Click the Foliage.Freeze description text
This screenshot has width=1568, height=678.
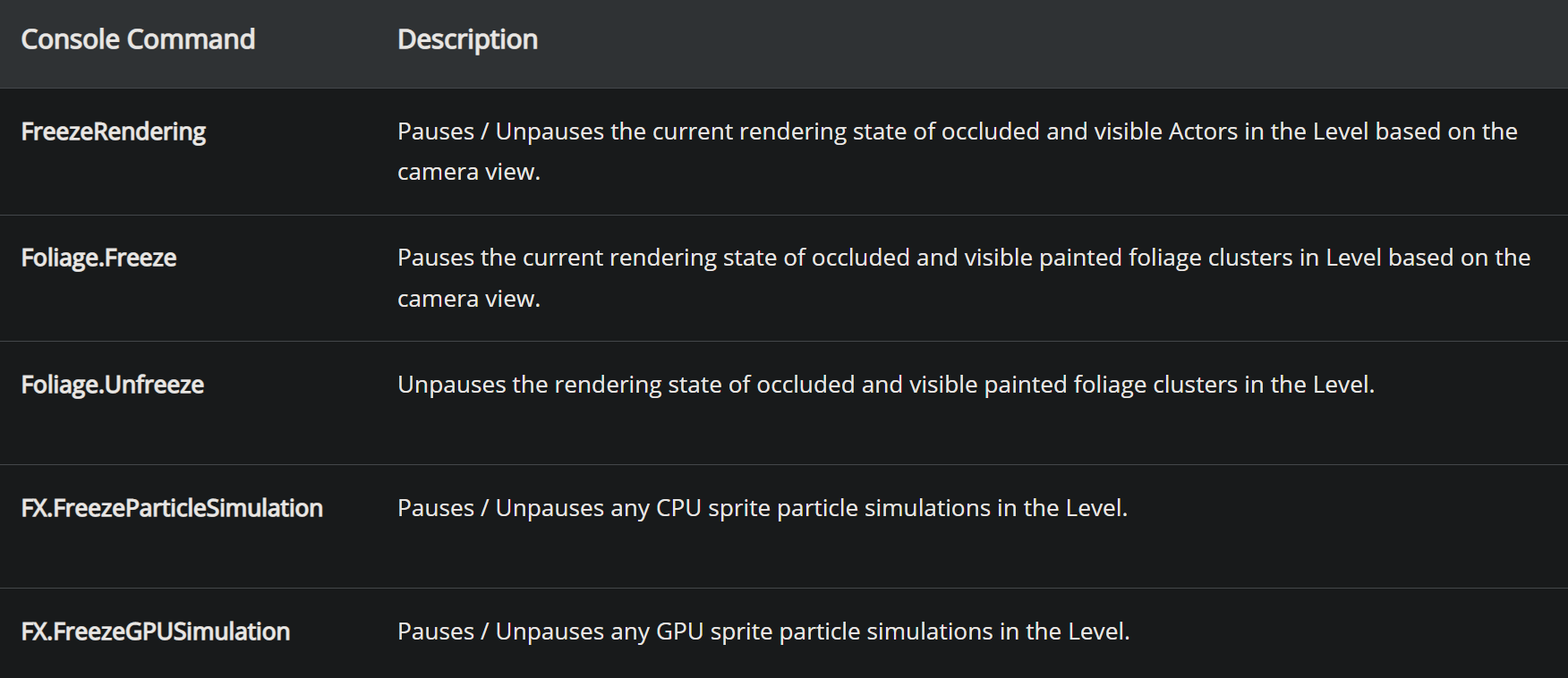coord(964,278)
